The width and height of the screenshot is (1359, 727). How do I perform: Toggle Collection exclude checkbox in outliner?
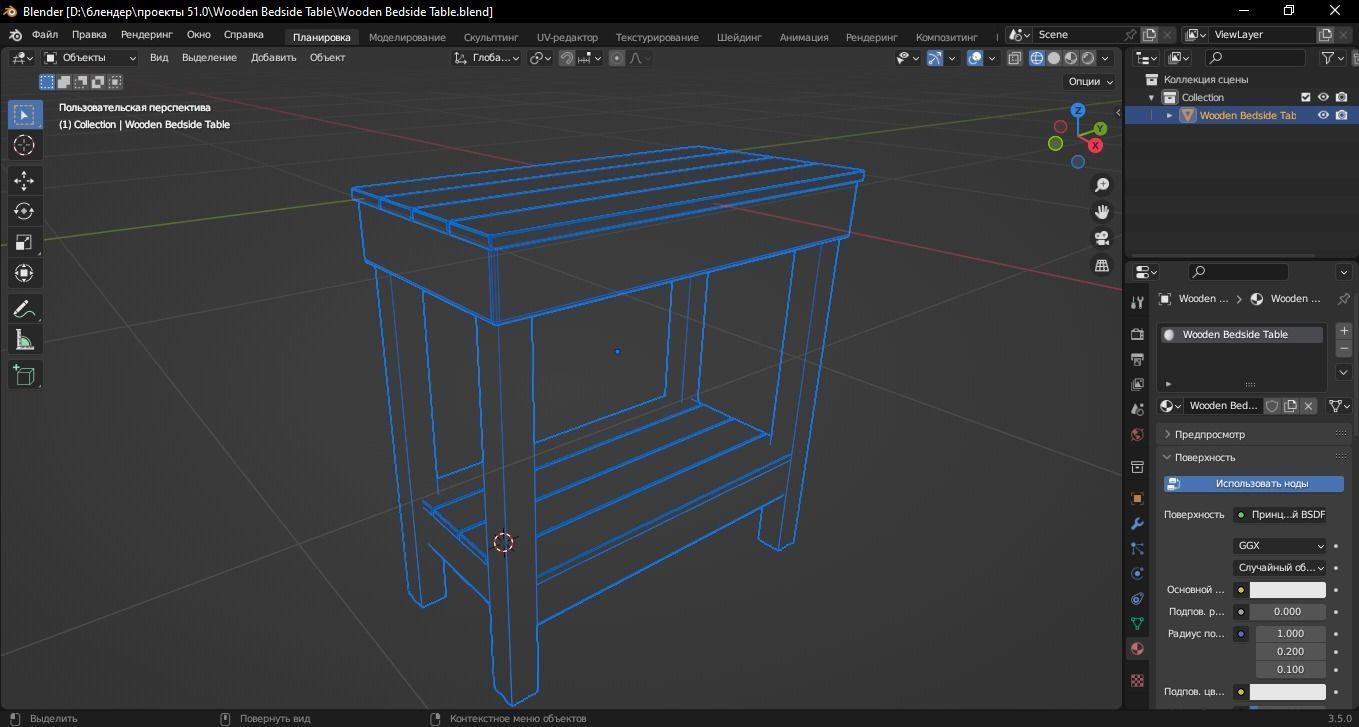coord(1305,97)
